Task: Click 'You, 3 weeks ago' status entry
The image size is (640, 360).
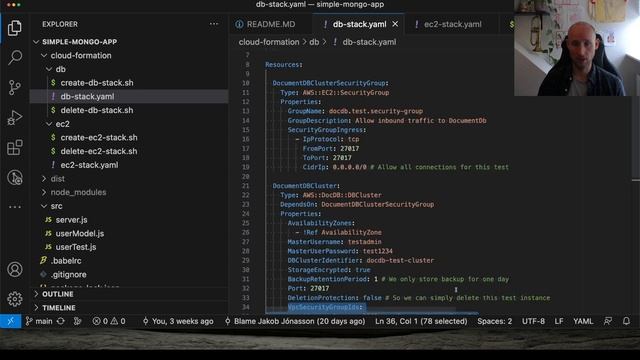Action: click(178, 321)
